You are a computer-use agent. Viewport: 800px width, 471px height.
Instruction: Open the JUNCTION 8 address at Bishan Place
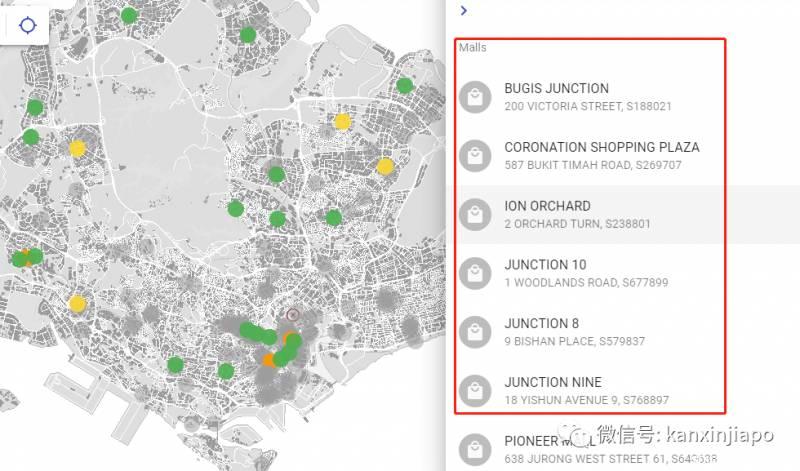[x=574, y=341]
